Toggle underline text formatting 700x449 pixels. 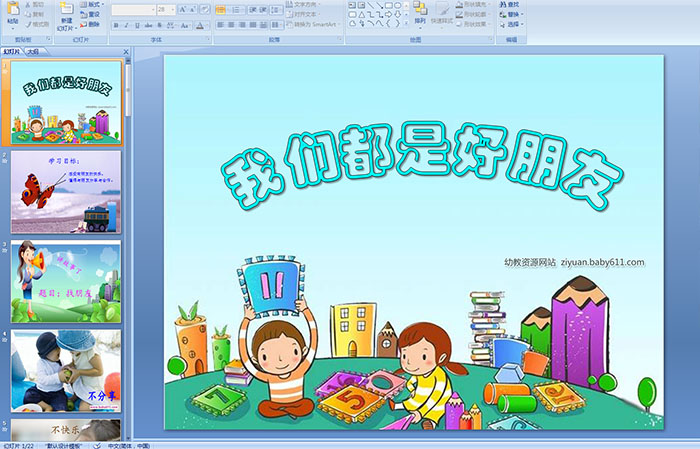(x=137, y=24)
